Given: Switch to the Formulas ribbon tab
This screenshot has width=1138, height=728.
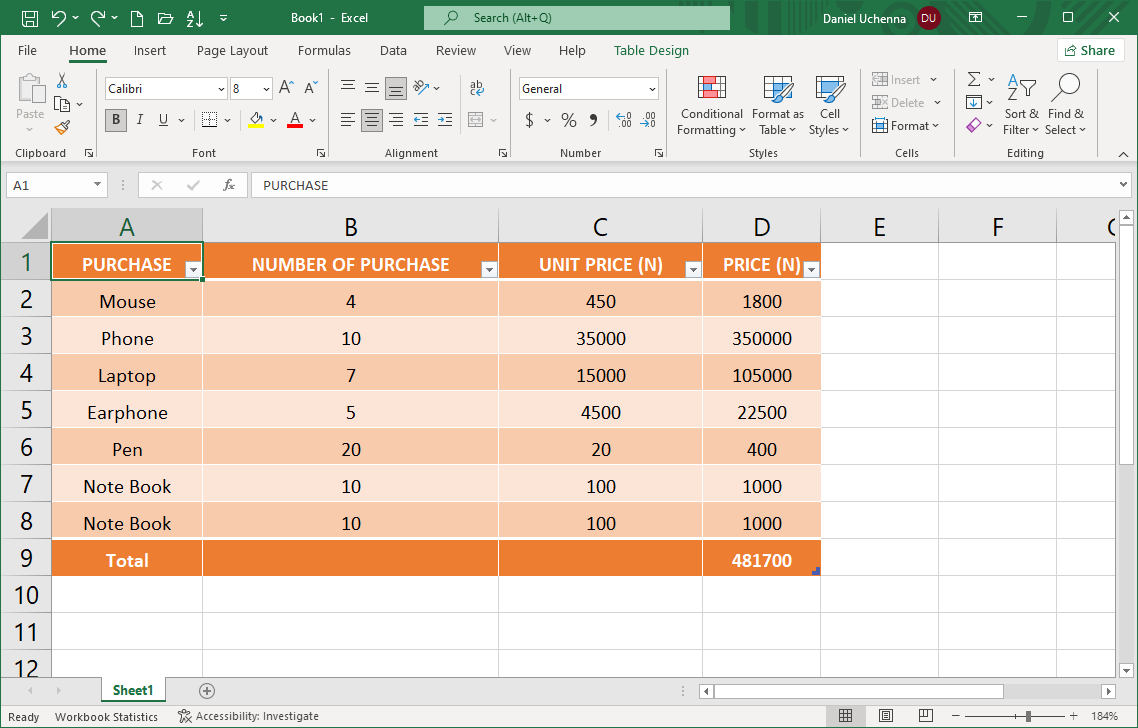Looking at the screenshot, I should coord(324,50).
